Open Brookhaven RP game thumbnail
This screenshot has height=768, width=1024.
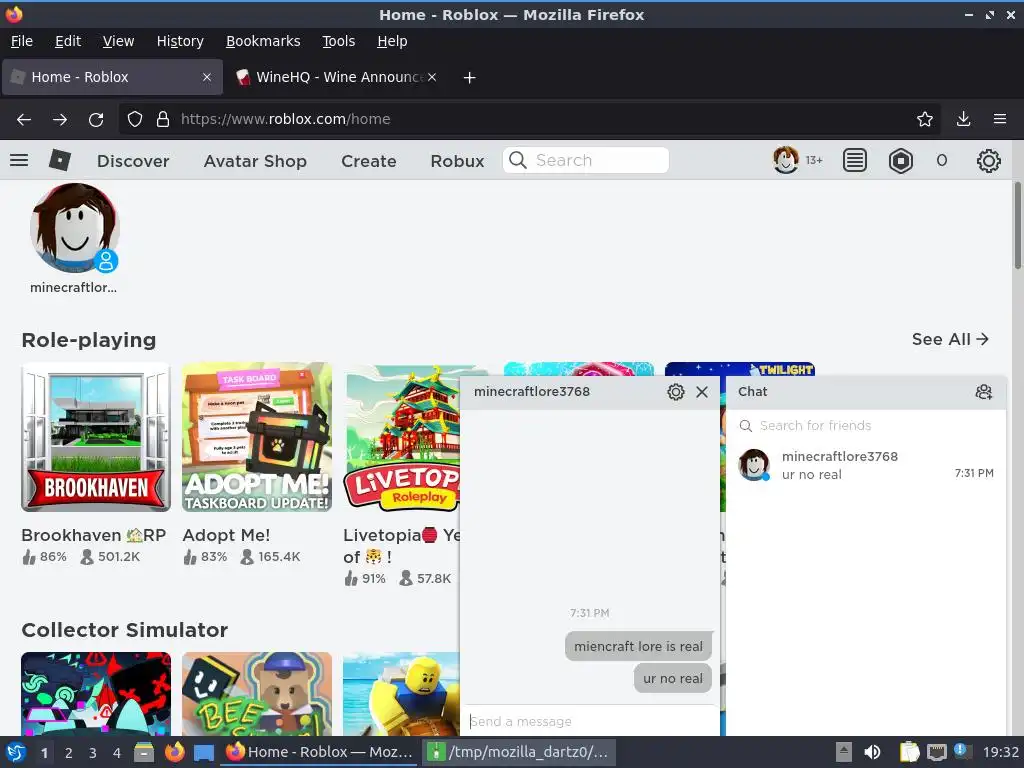96,437
